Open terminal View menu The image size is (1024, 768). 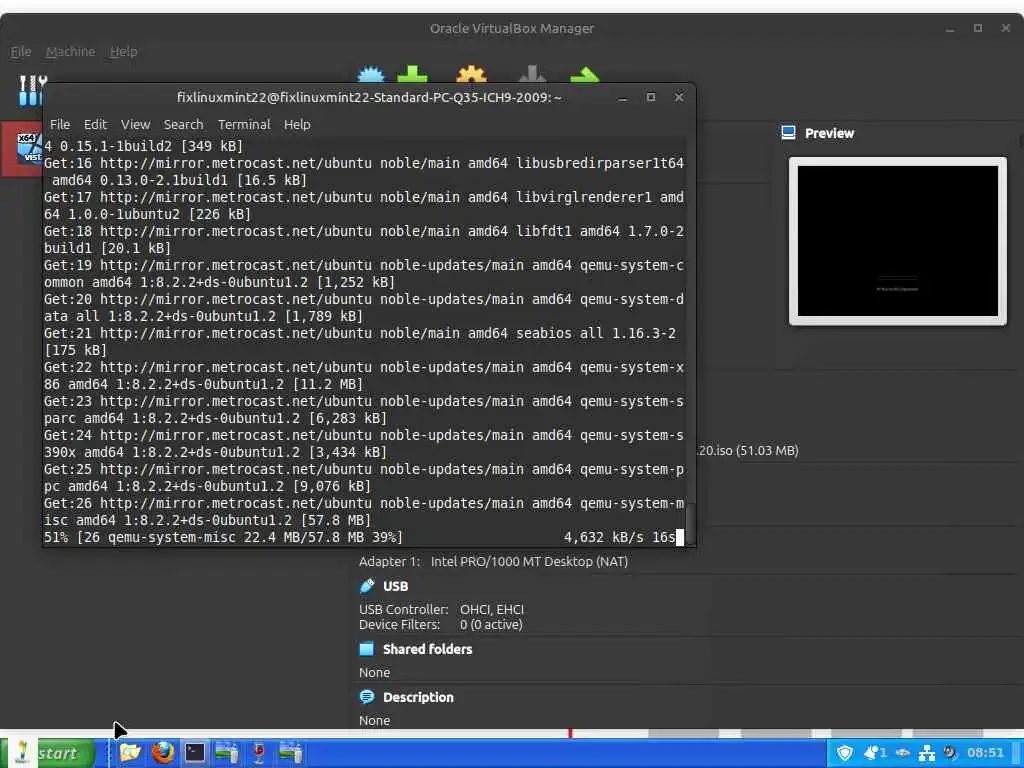tap(135, 124)
